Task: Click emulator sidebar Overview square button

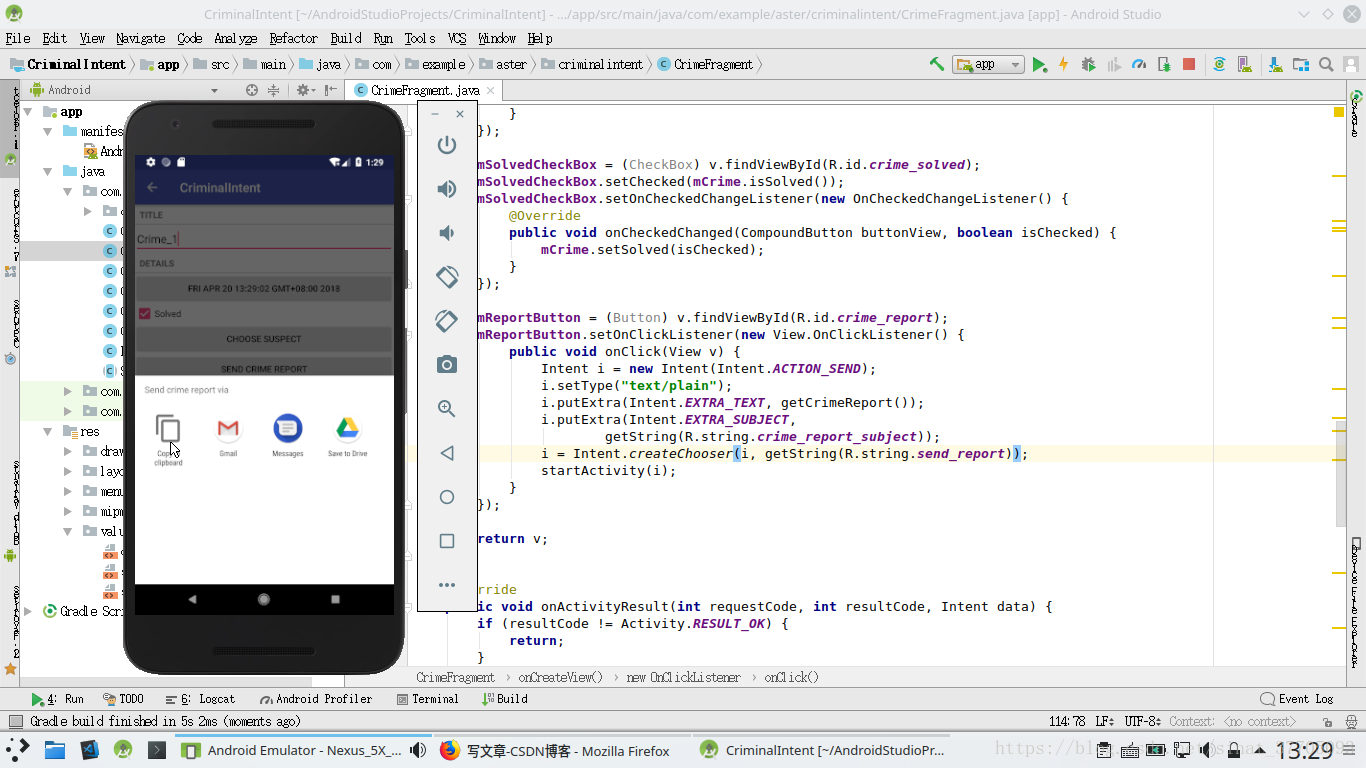Action: click(x=447, y=541)
